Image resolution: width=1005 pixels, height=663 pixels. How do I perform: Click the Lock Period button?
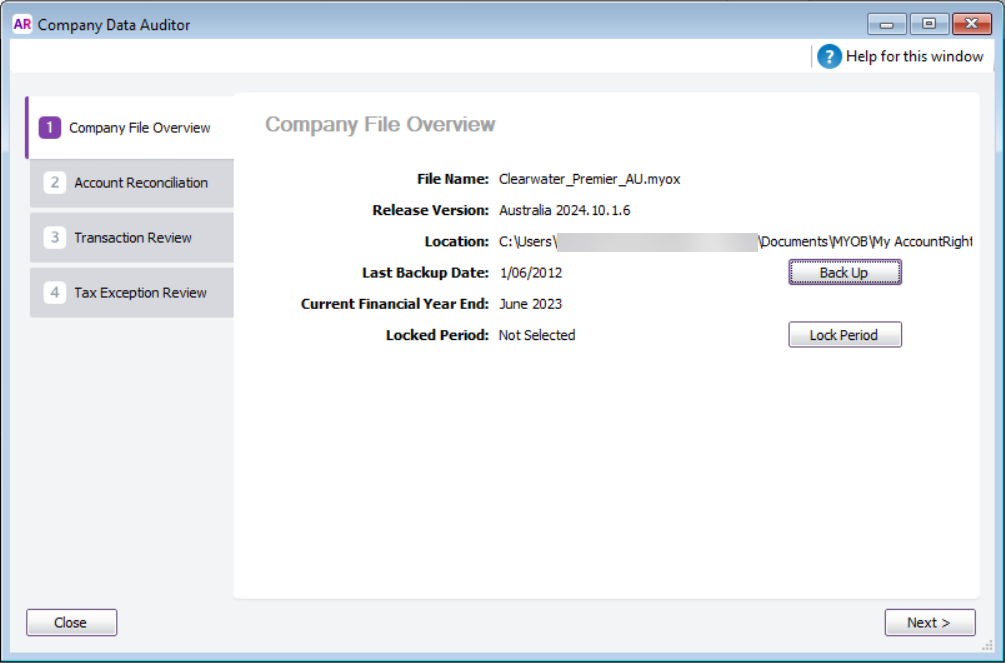click(844, 334)
